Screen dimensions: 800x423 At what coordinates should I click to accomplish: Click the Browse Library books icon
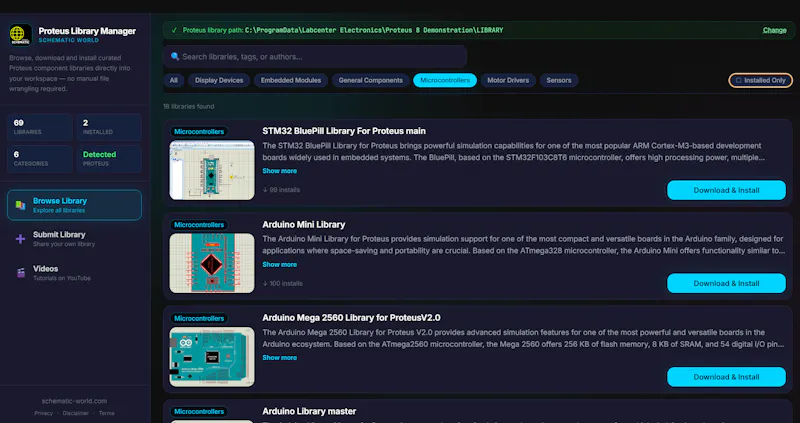20,205
